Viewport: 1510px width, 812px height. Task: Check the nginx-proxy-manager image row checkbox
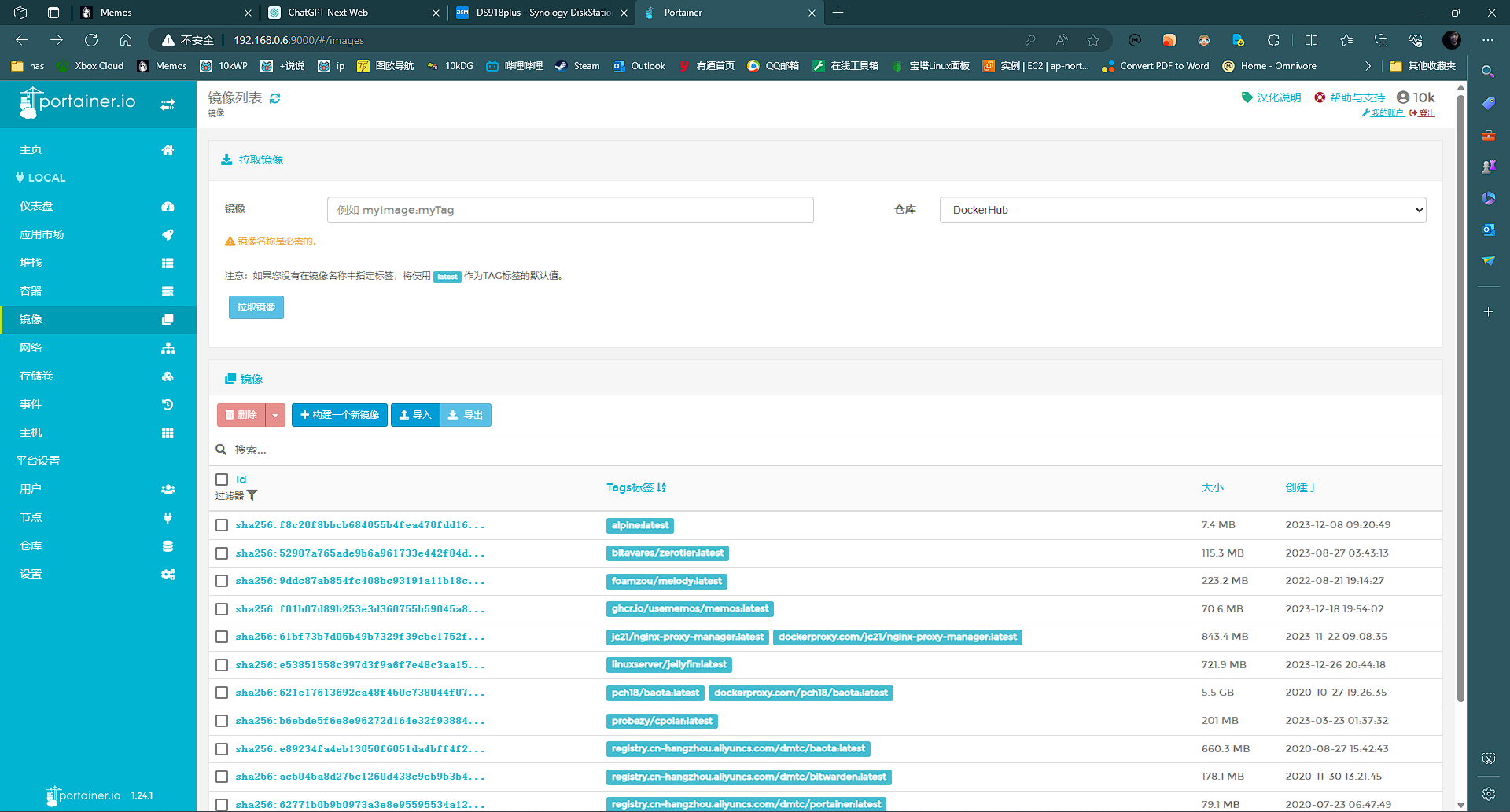[x=222, y=637]
